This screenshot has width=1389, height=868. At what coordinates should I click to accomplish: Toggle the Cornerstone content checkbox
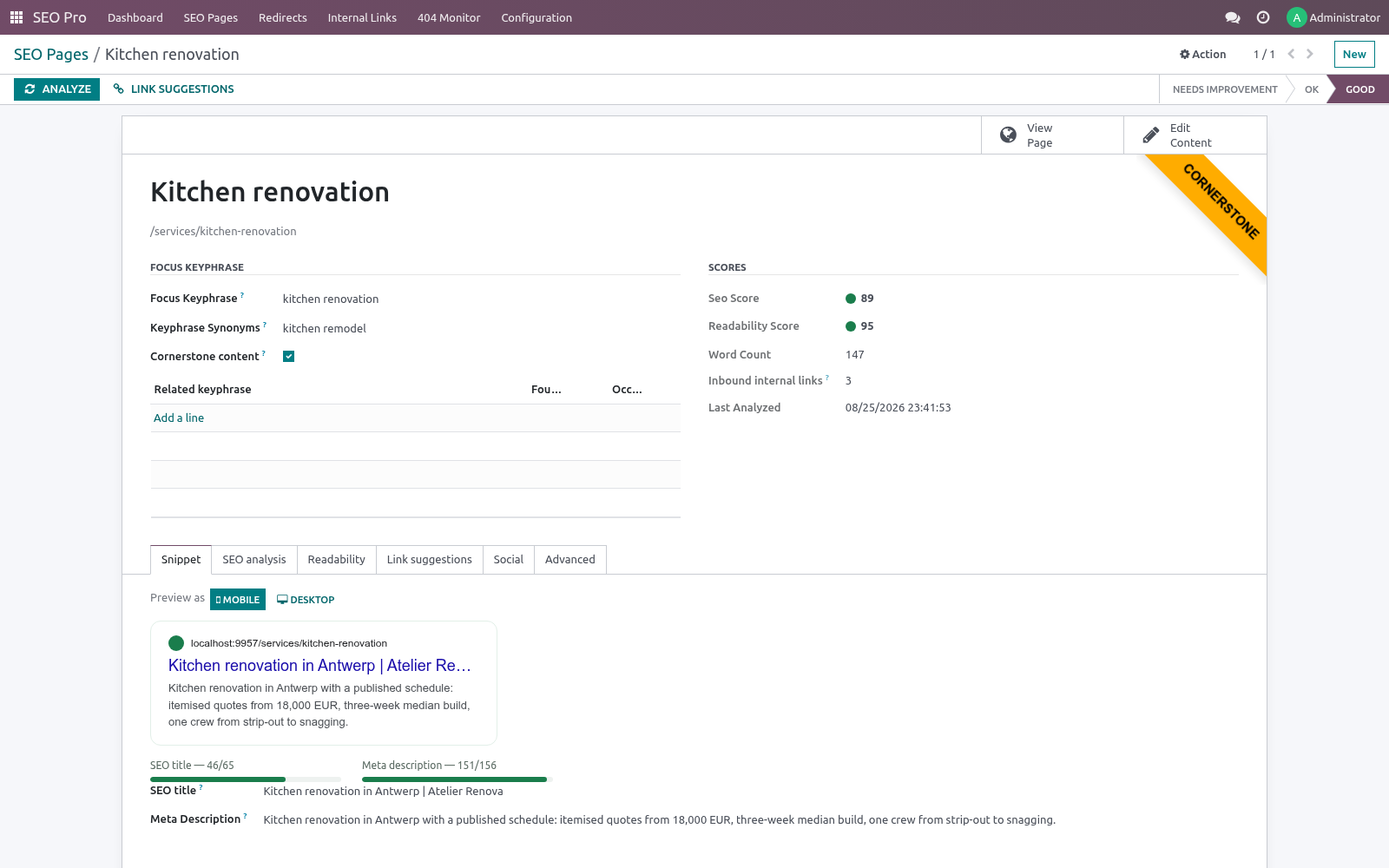click(x=289, y=357)
